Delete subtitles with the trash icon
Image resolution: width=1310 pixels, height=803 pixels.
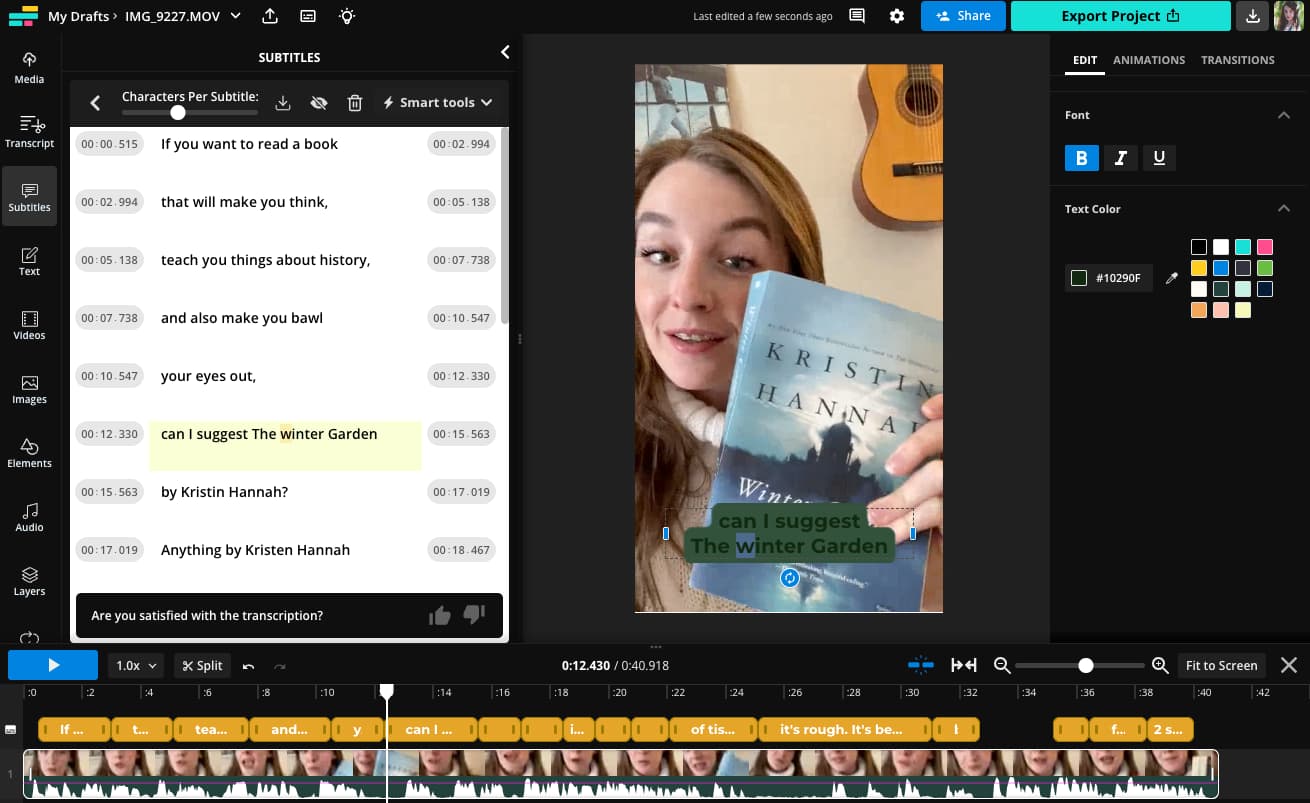354,102
